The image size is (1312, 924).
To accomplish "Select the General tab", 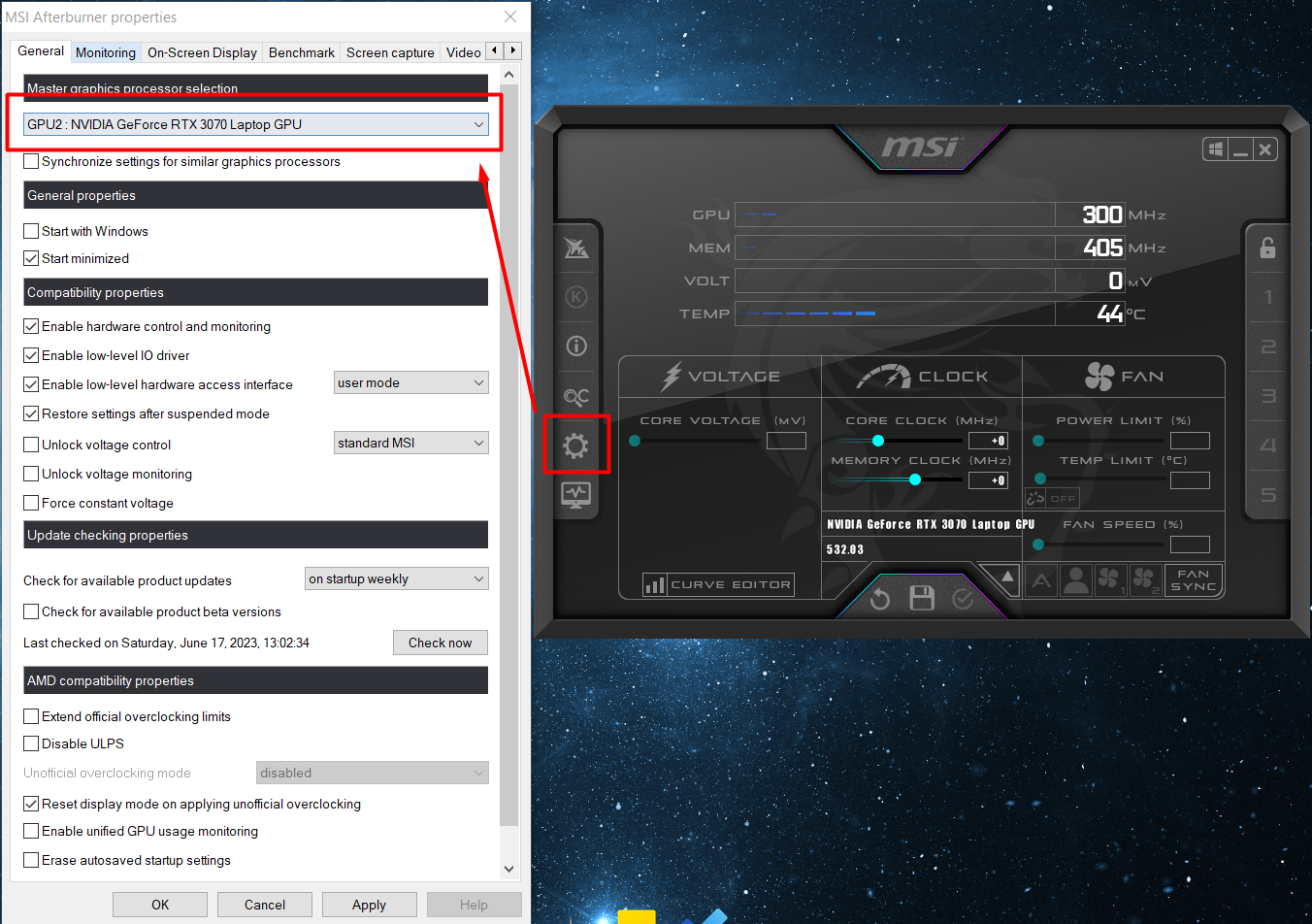I will [x=41, y=50].
